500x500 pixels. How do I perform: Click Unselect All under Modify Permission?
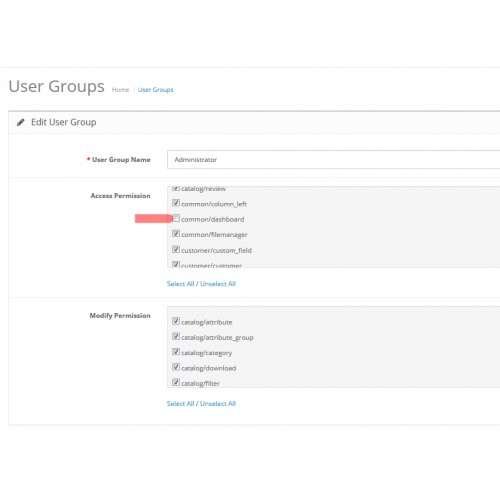click(x=218, y=403)
